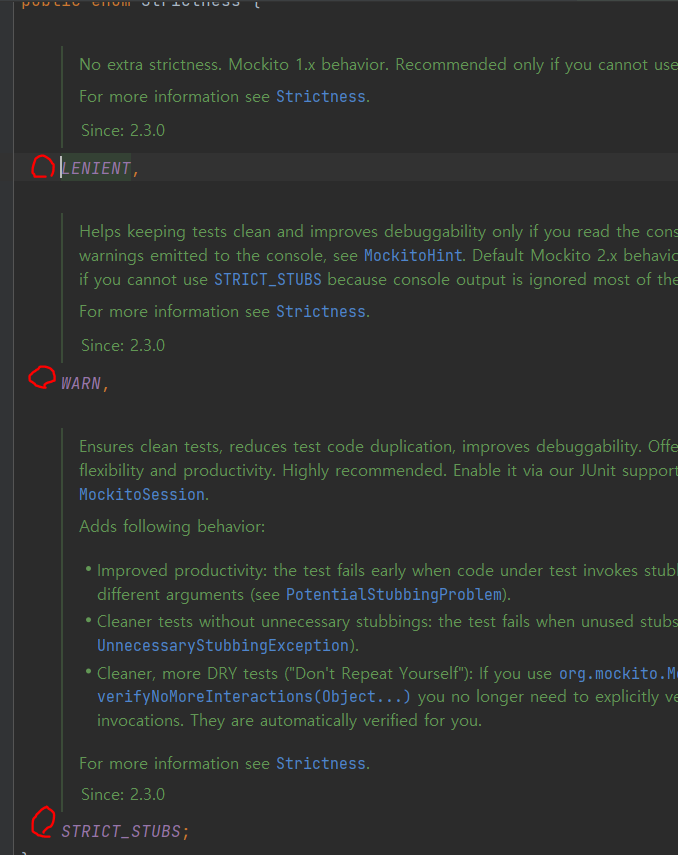Open Strictness link in WARN documentation
This screenshot has width=678, height=855.
(321, 311)
